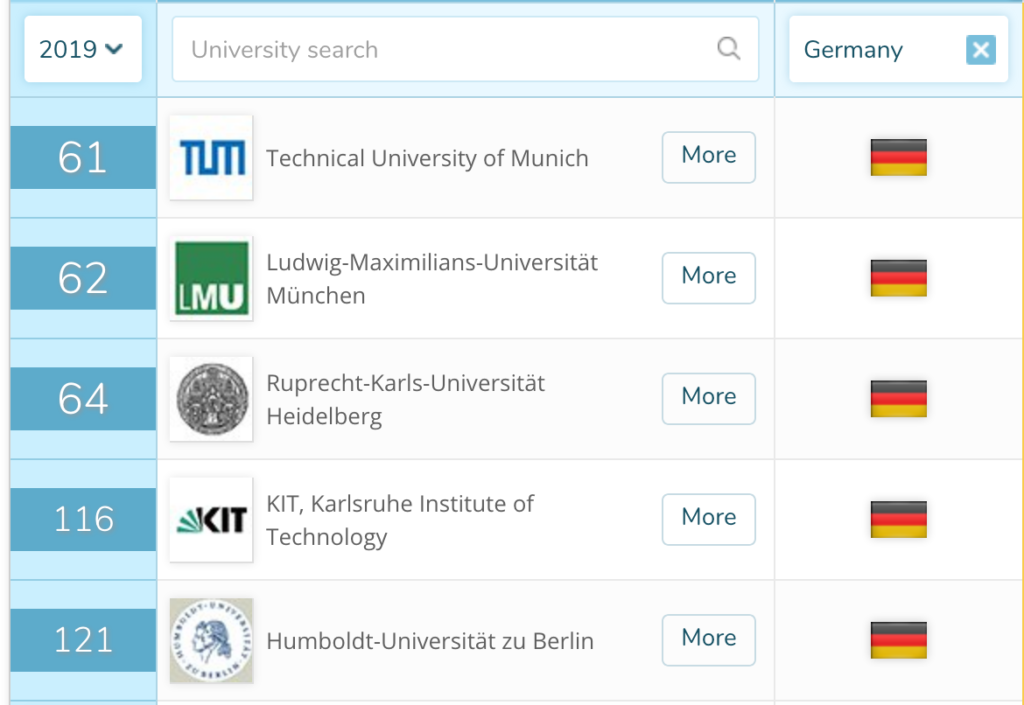Open More for Ludwig-Maximilians-Universität München
Image resolution: width=1024 pixels, height=705 pixels.
(709, 278)
